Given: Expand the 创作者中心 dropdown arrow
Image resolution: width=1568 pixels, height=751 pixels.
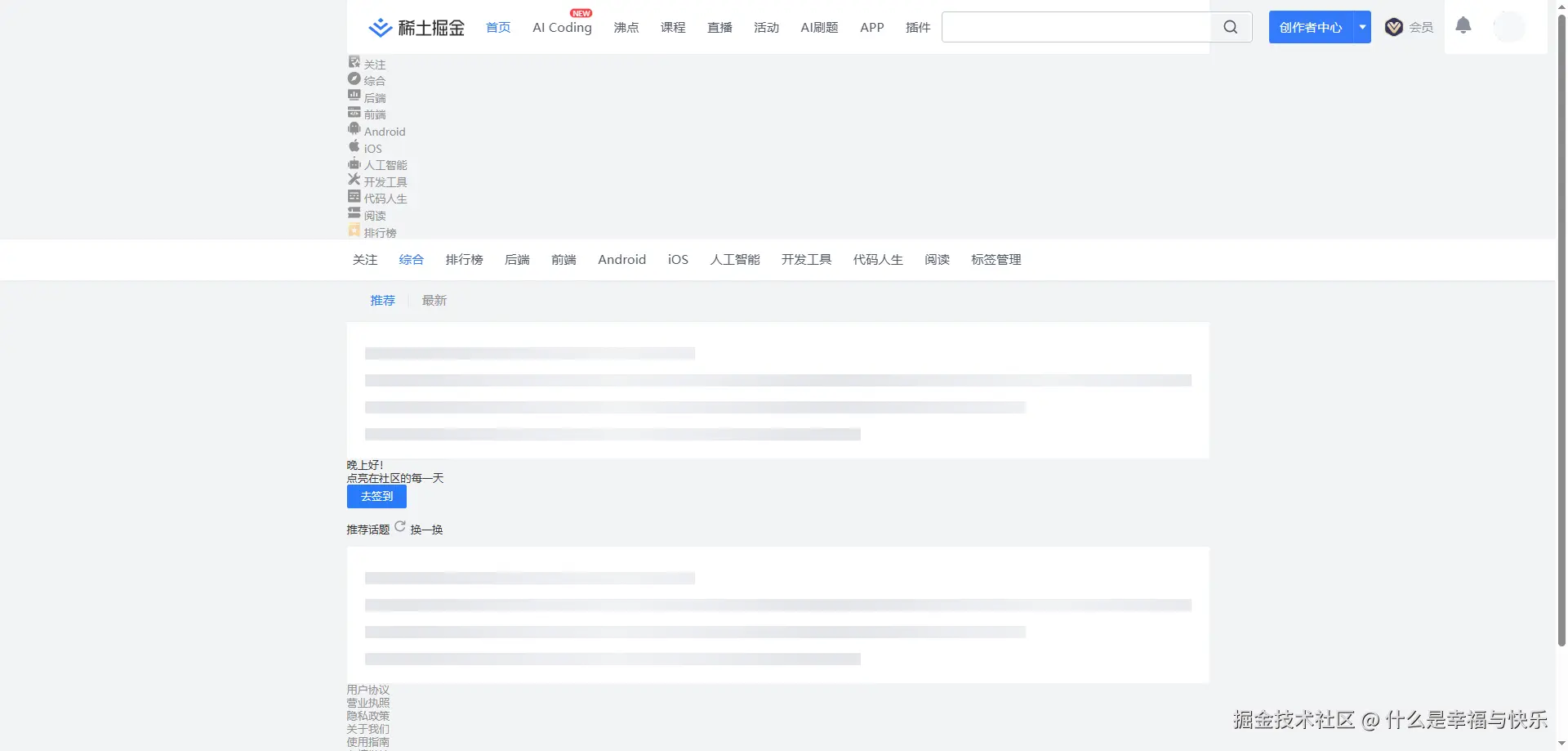Looking at the screenshot, I should 1362,27.
